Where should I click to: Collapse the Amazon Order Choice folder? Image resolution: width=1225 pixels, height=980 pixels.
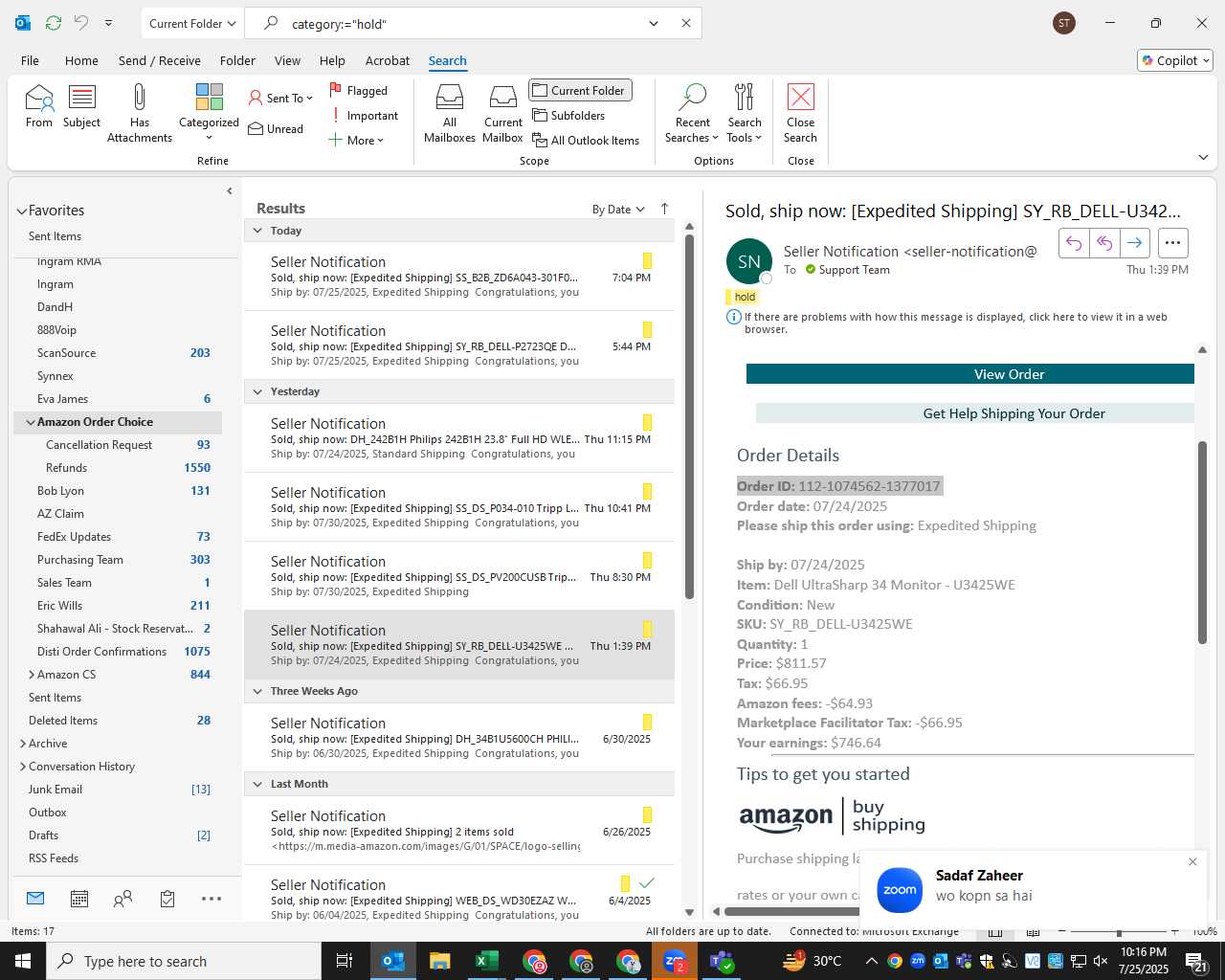click(x=31, y=422)
